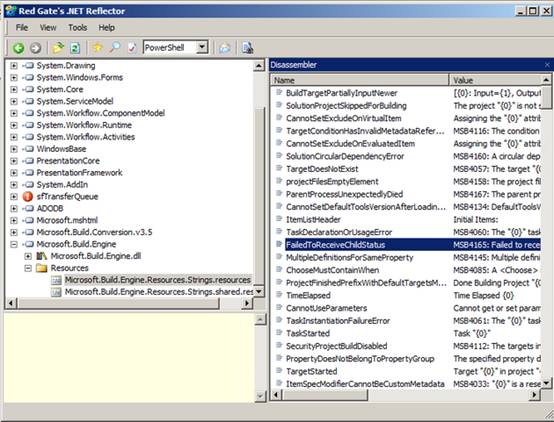Select the PresentationFramework assembly
The image size is (554, 422).
[79, 172]
